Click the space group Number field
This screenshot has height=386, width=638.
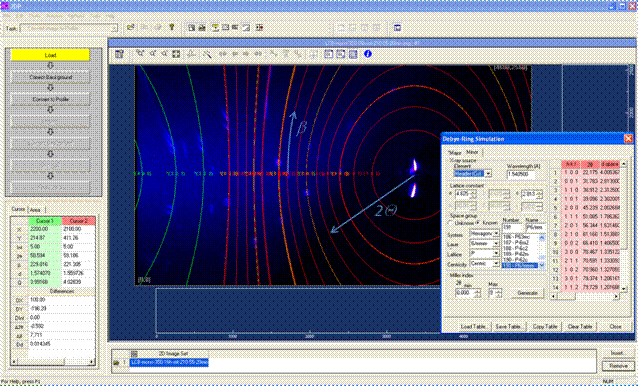tap(512, 227)
